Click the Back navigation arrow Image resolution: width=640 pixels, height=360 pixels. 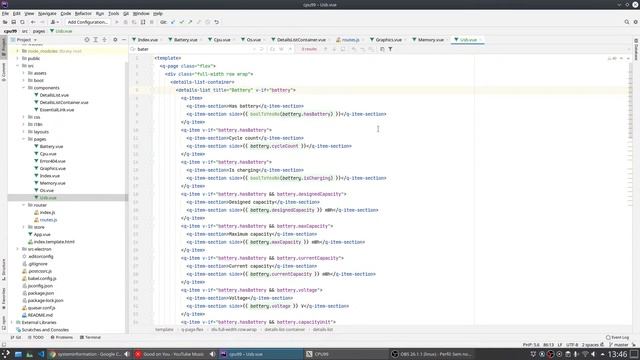coord(33,22)
